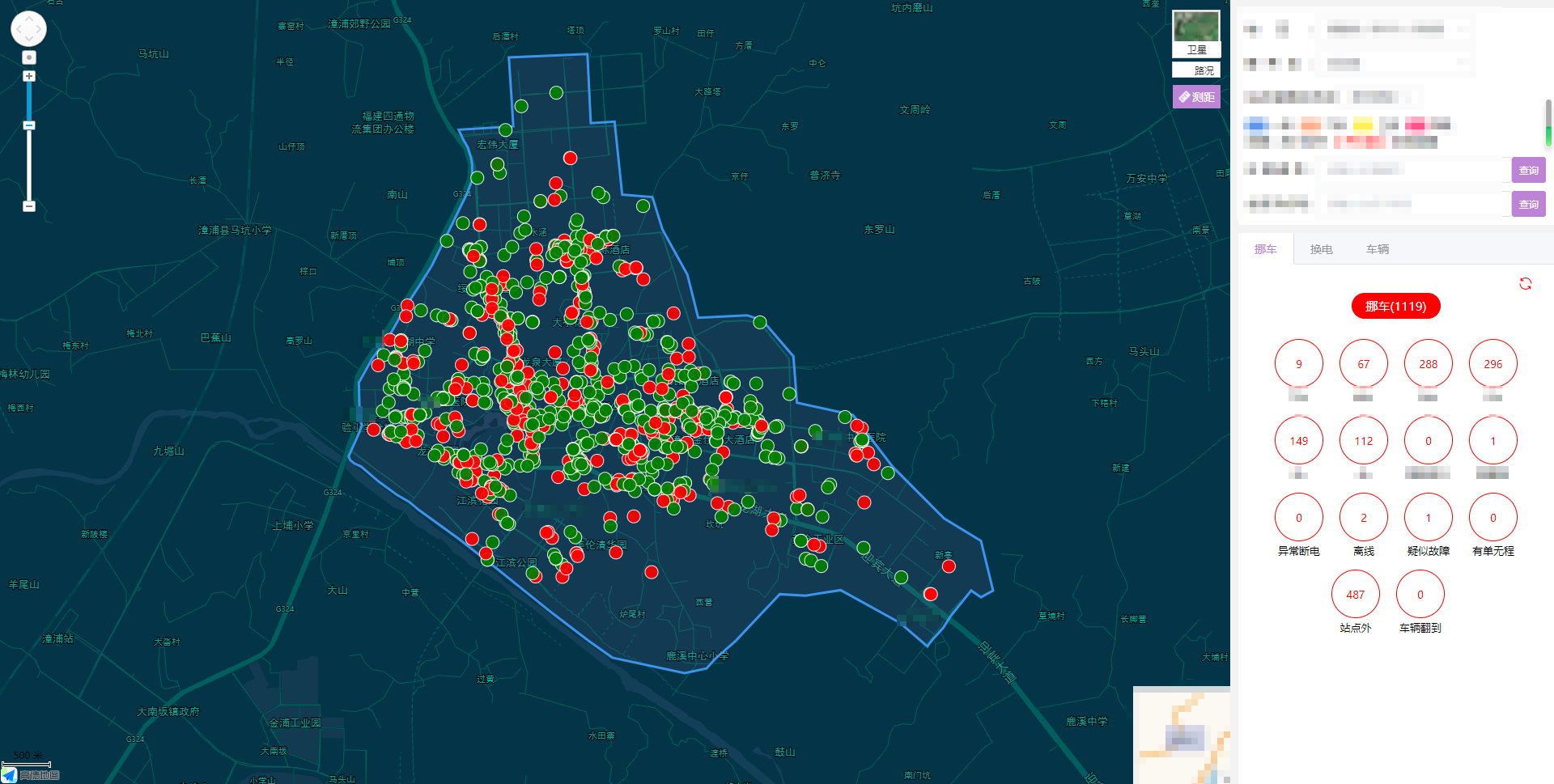Toggle the 路况 traffic layer
Image resolution: width=1554 pixels, height=784 pixels.
click(x=1196, y=70)
